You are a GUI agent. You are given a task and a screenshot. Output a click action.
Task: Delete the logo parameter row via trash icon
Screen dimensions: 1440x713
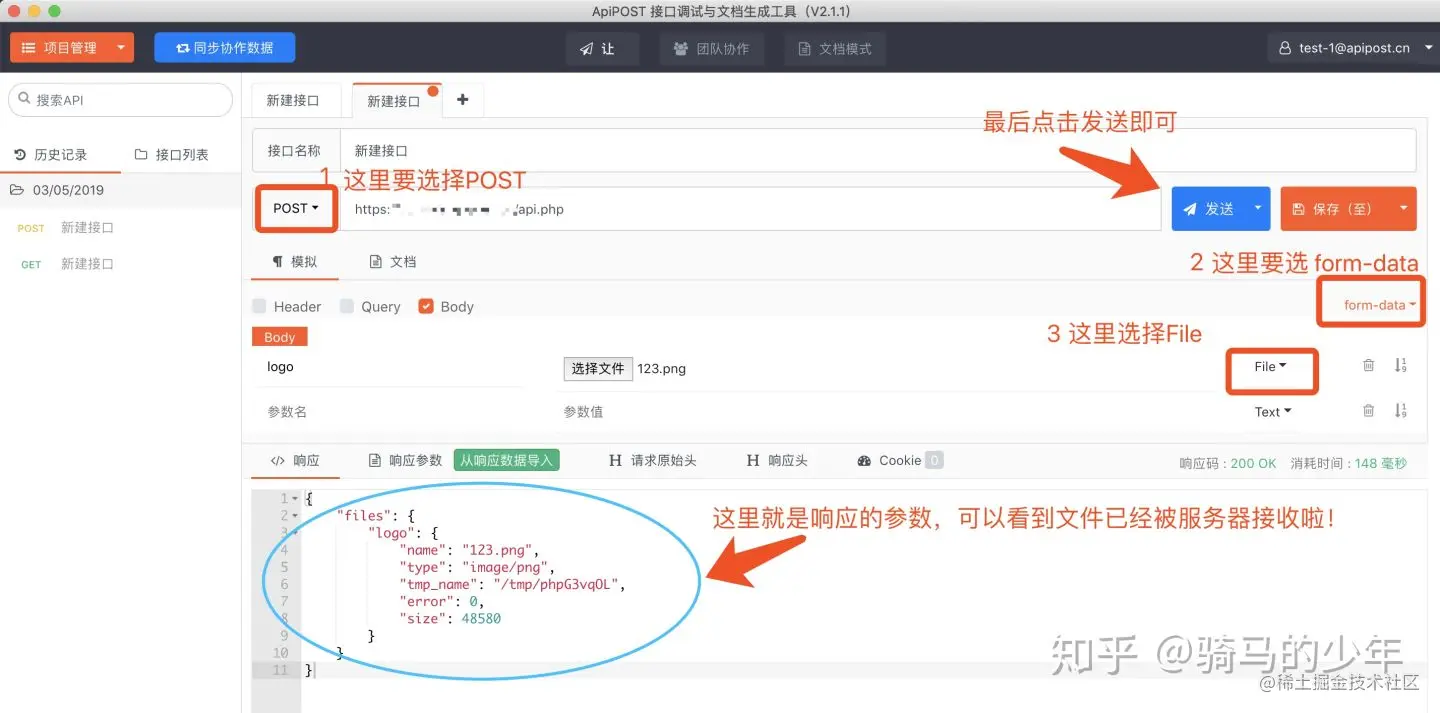(x=1368, y=366)
